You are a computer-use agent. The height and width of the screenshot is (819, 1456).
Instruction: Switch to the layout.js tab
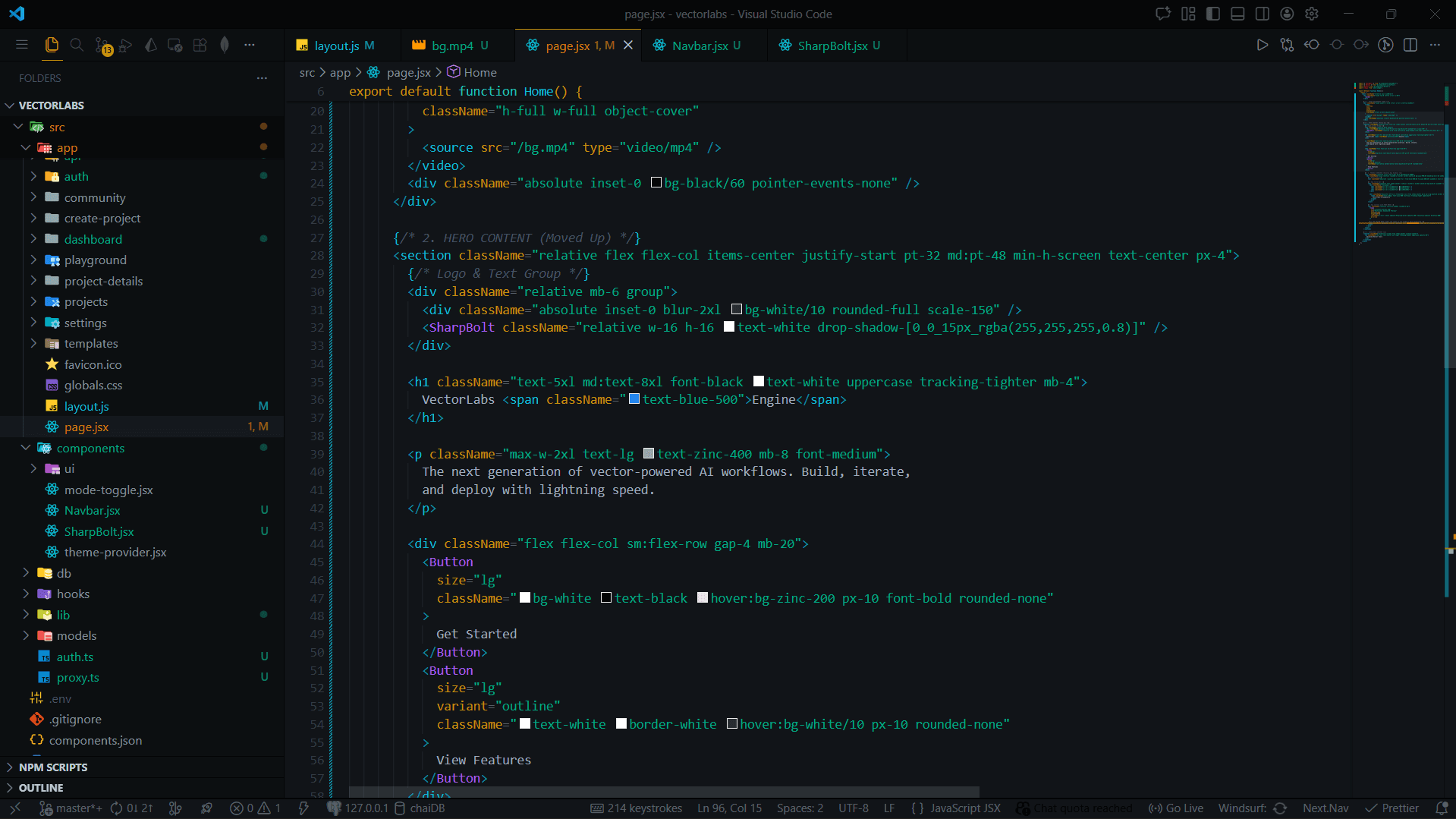point(335,46)
